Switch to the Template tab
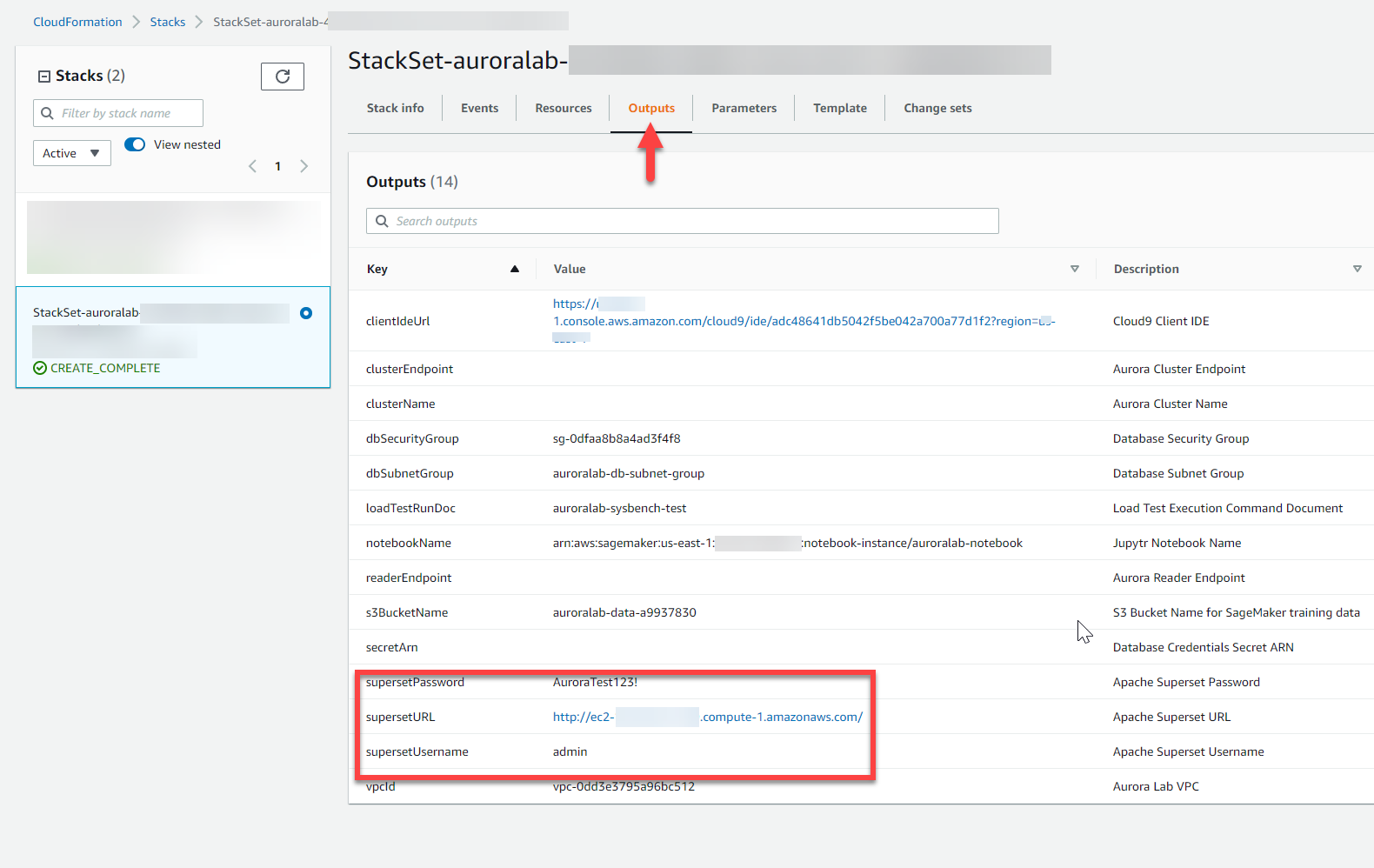This screenshot has width=1374, height=868. 839,108
